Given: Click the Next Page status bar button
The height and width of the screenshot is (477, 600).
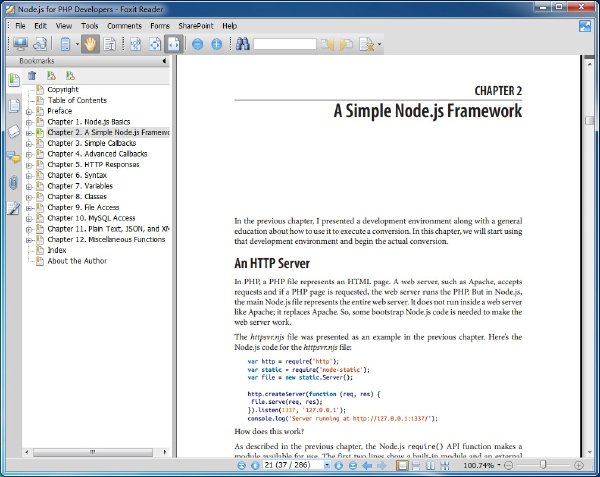Looking at the screenshot, I should click(339, 466).
